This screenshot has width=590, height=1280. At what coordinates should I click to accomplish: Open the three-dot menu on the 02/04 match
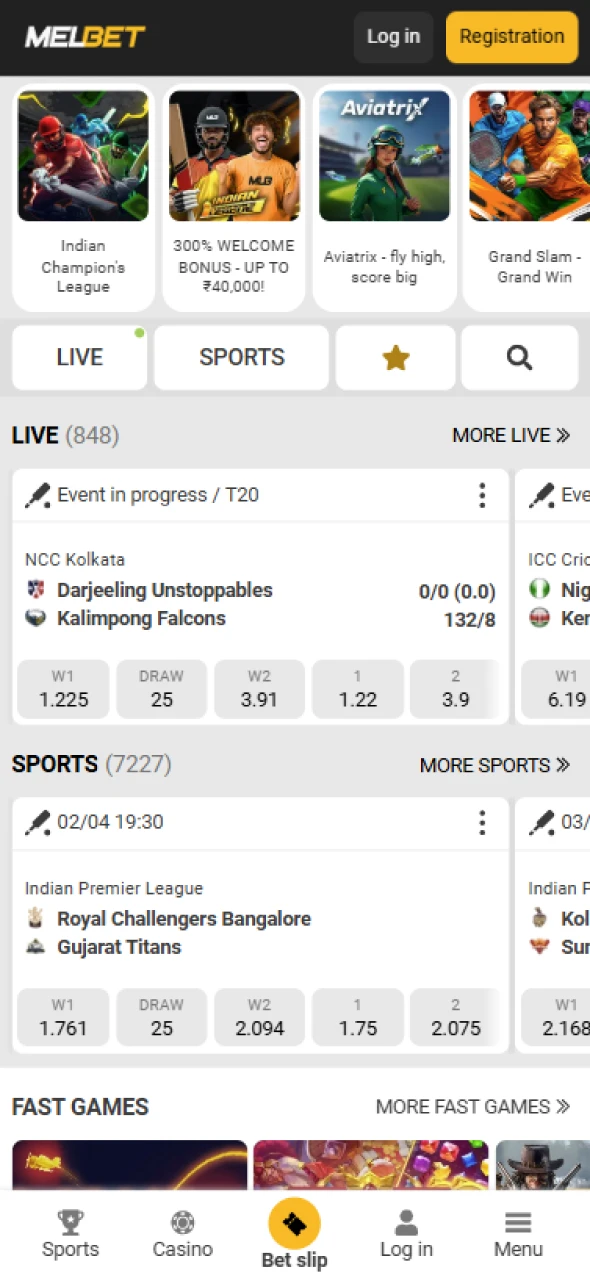coord(482,822)
